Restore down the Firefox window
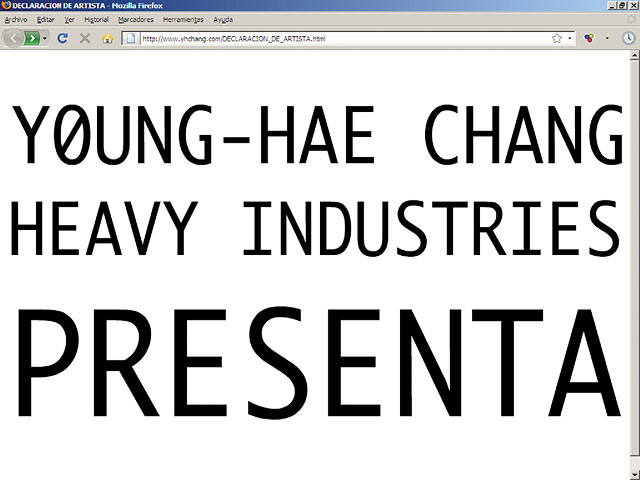 (622, 5)
